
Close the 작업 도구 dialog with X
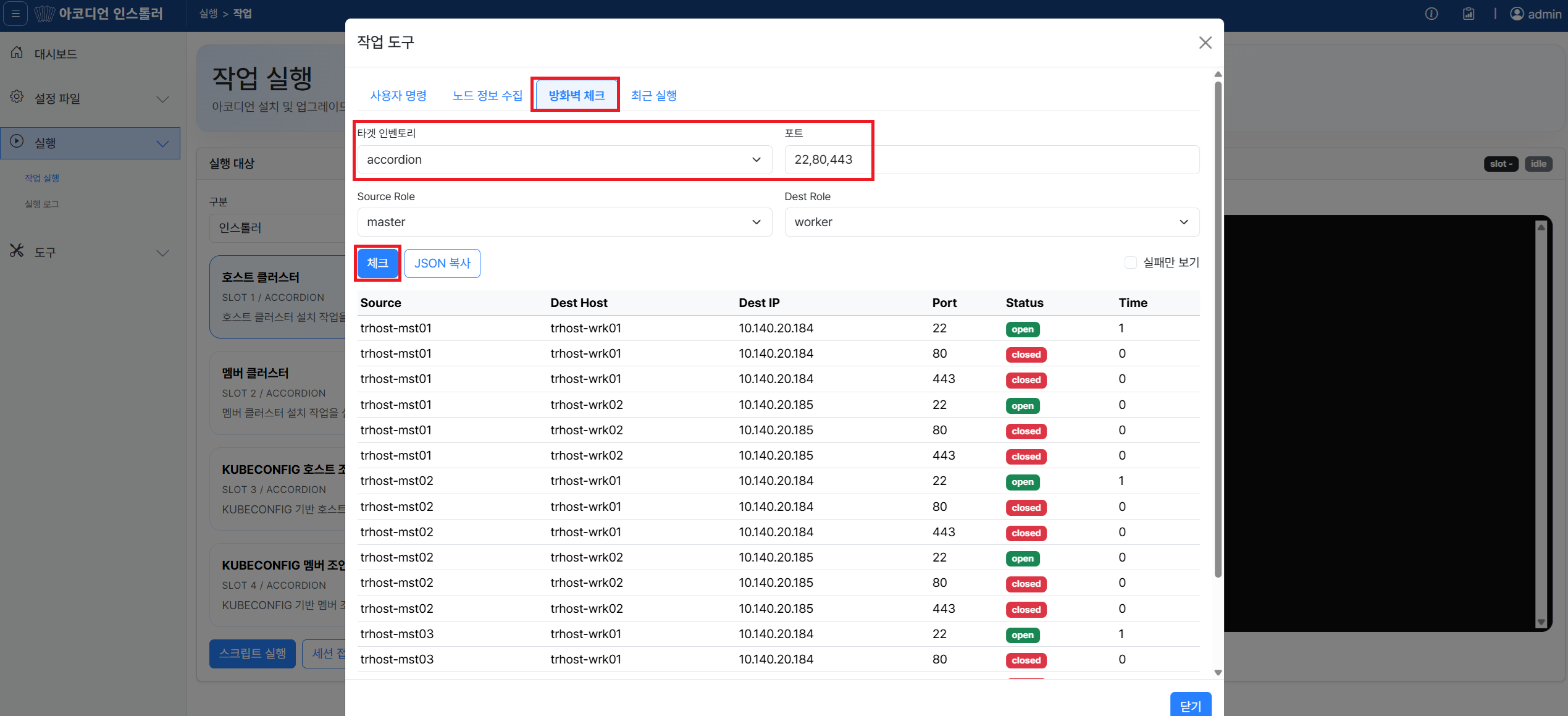coord(1205,43)
